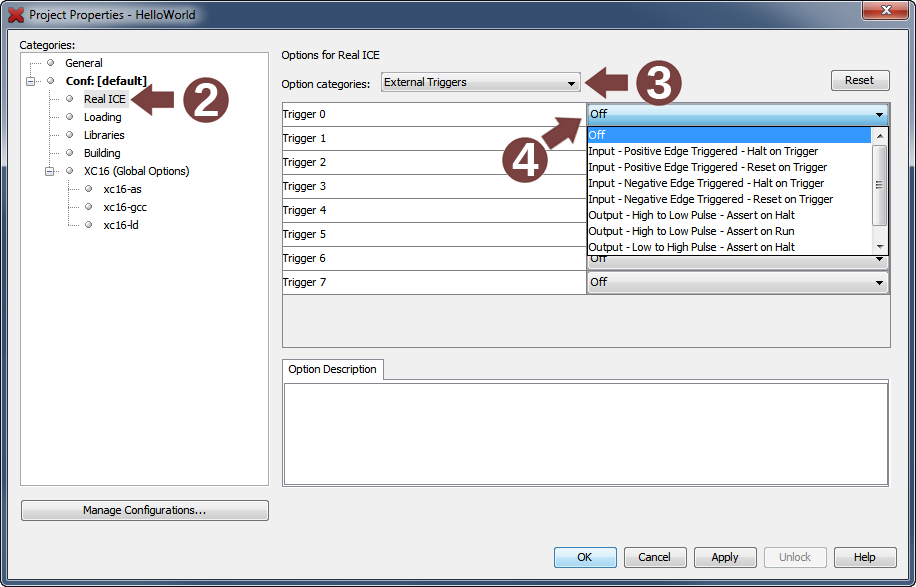This screenshot has width=916, height=587.
Task: Click the Reset button
Action: coord(859,81)
